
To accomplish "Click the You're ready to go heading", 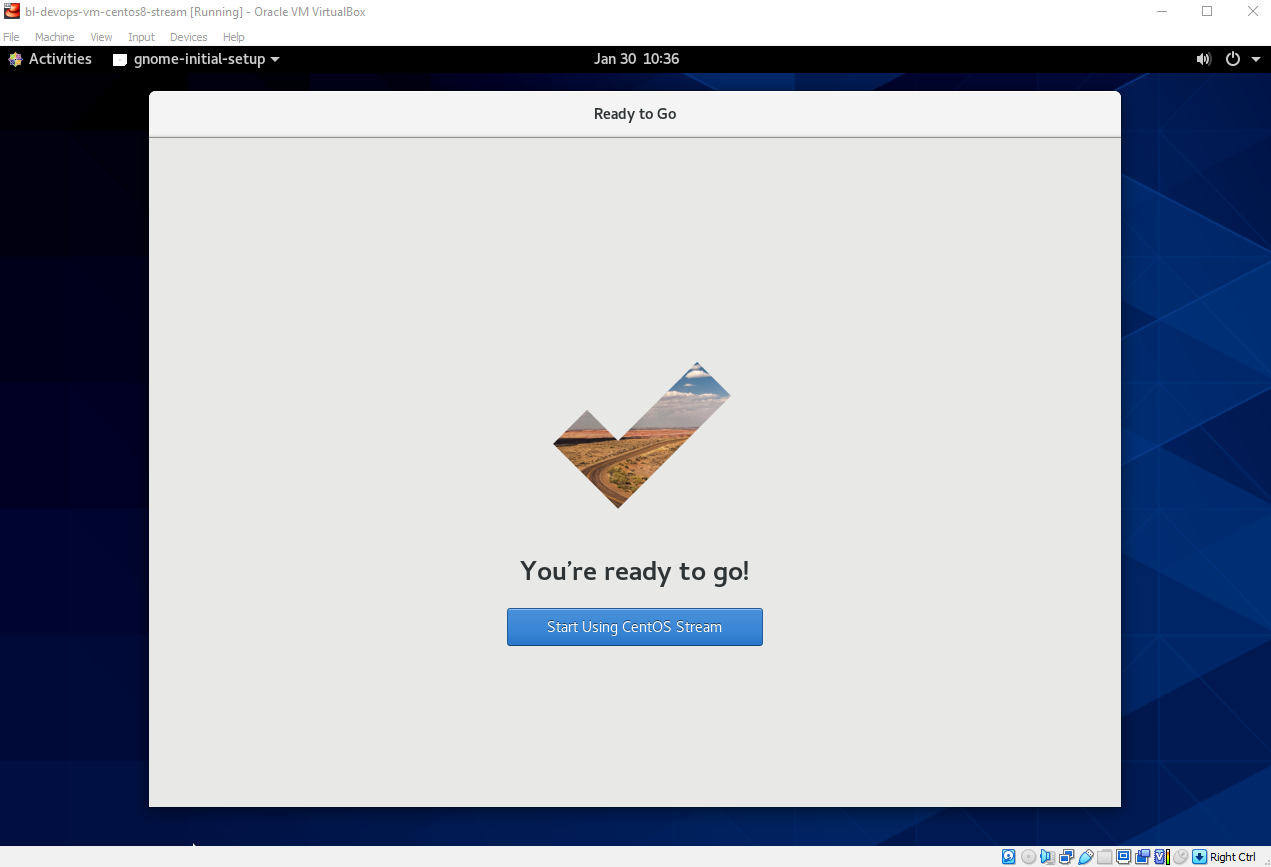I will [x=635, y=571].
